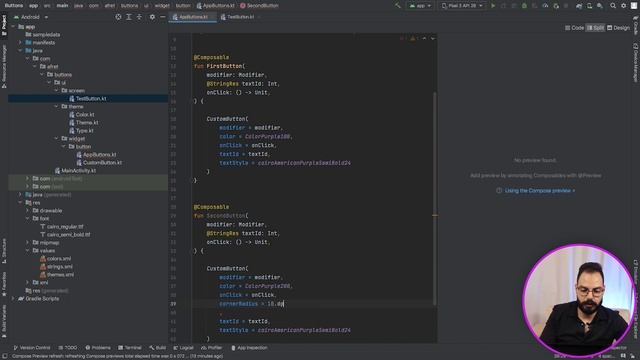Switch editor to Code view mode
The width and height of the screenshot is (640, 360).
coord(574,28)
